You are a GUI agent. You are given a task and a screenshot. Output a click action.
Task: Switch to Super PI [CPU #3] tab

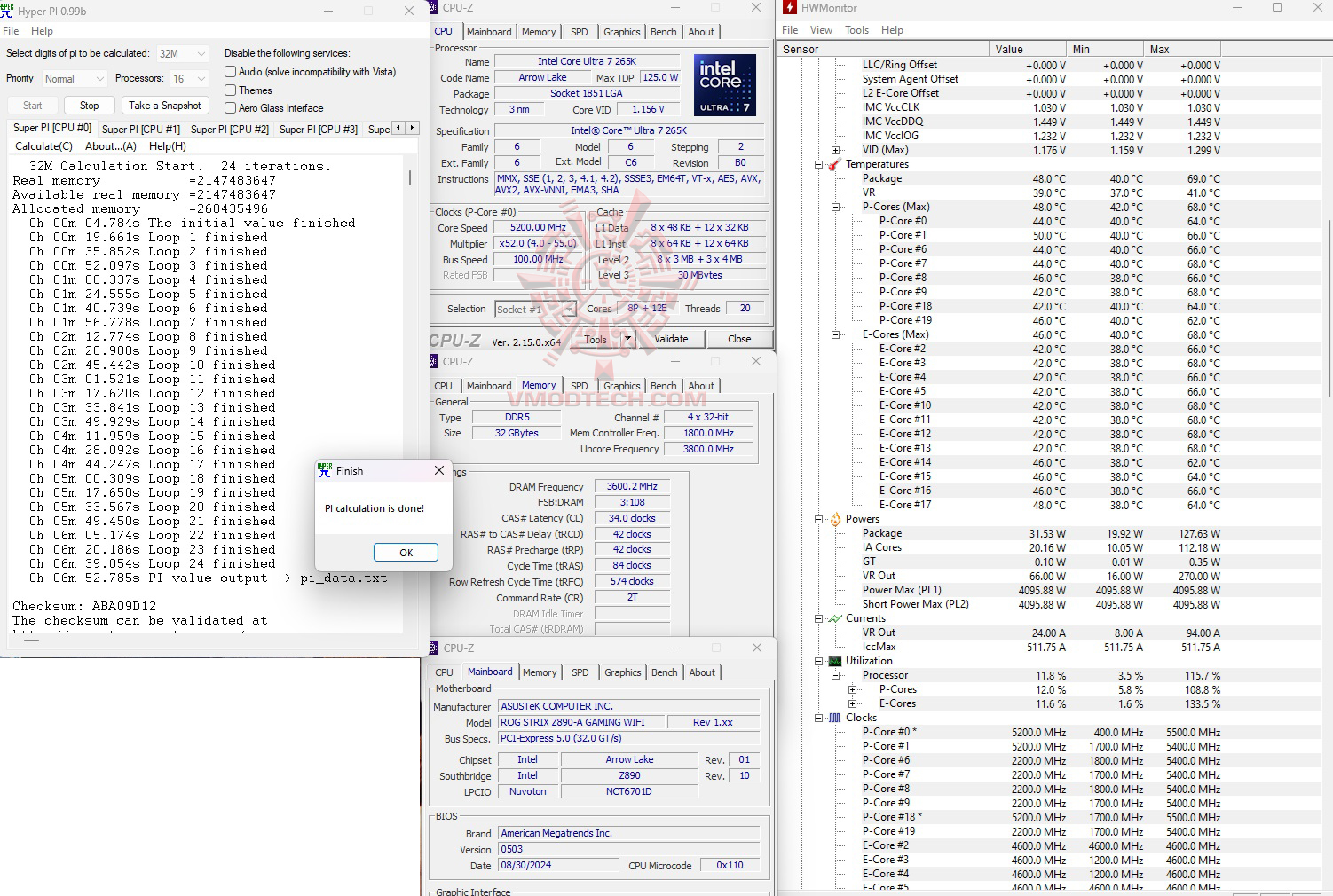pyautogui.click(x=319, y=129)
